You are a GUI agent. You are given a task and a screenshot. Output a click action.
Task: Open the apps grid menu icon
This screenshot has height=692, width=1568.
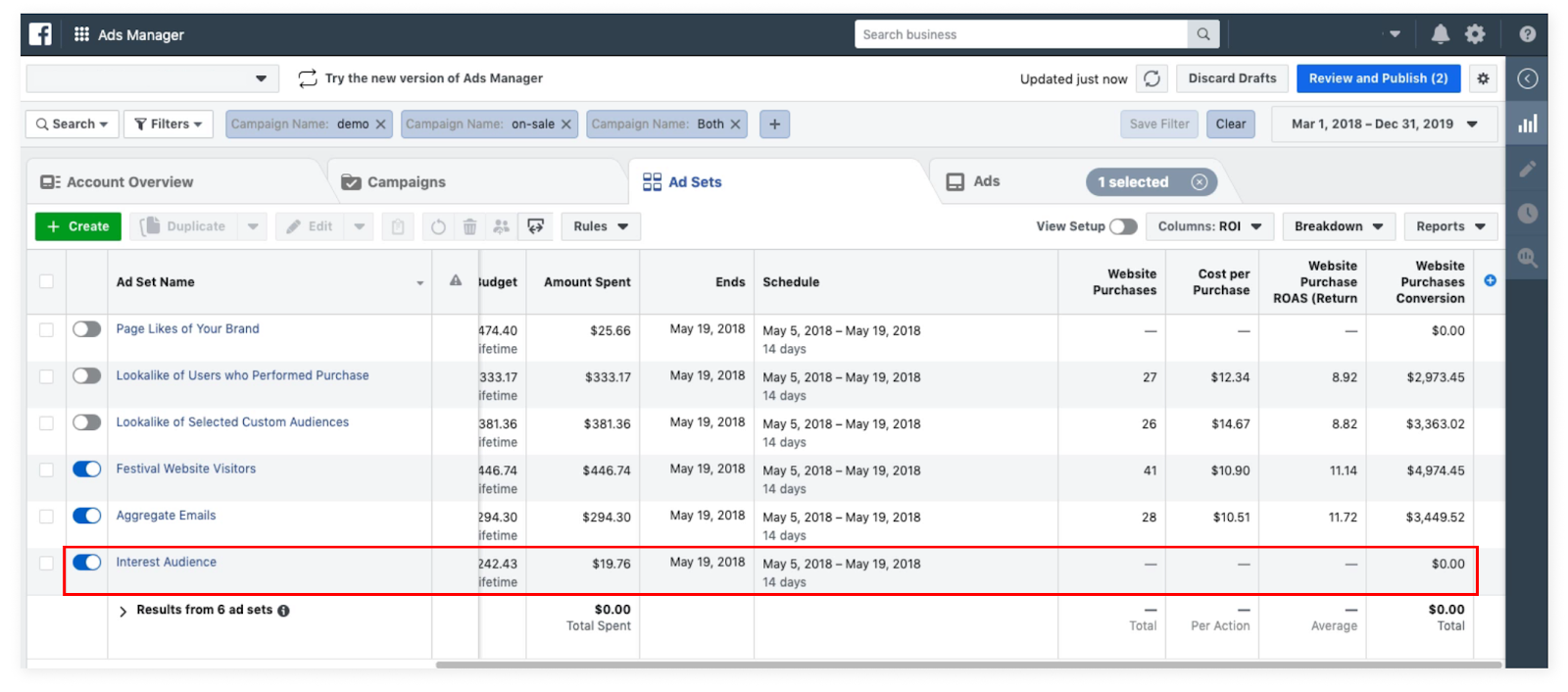click(x=82, y=34)
